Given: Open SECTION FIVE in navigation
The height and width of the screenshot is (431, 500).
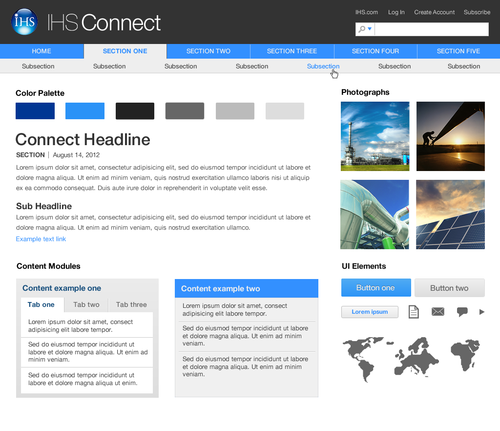Looking at the screenshot, I should (x=459, y=51).
